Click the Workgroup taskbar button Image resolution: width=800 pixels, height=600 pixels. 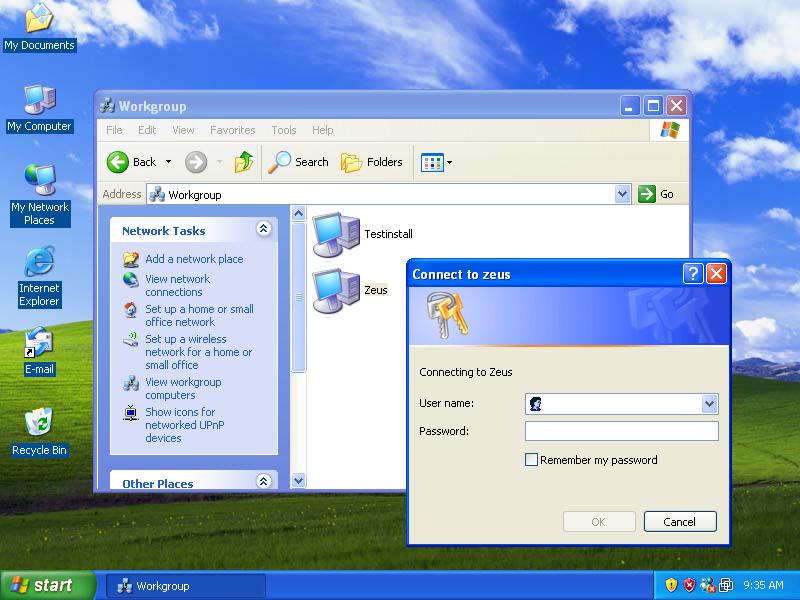[x=186, y=586]
